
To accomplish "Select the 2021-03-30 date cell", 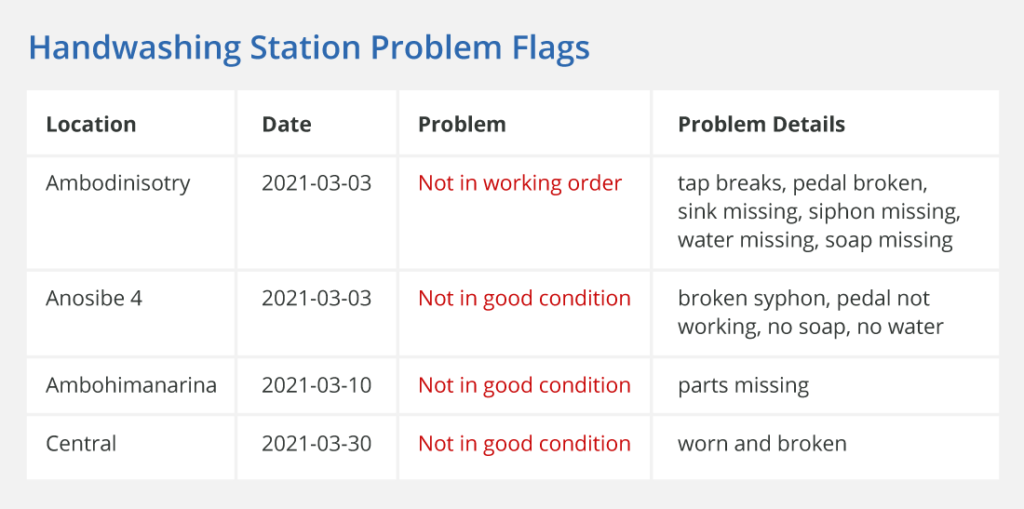I will (x=317, y=444).
